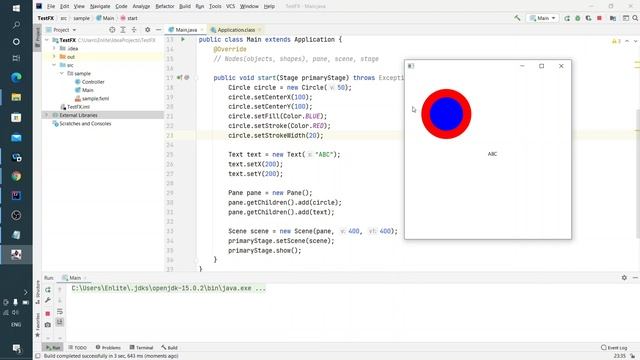Click the Rerun icon in Run panel
The width and height of the screenshot is (640, 360).
[48, 289]
